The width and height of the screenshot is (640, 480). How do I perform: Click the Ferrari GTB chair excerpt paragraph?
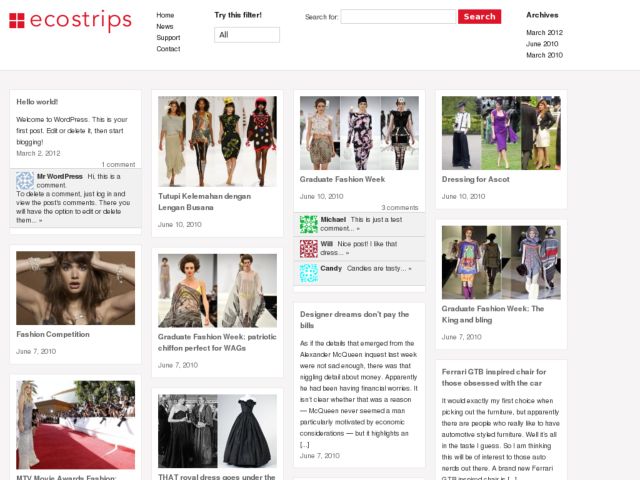(x=500, y=438)
